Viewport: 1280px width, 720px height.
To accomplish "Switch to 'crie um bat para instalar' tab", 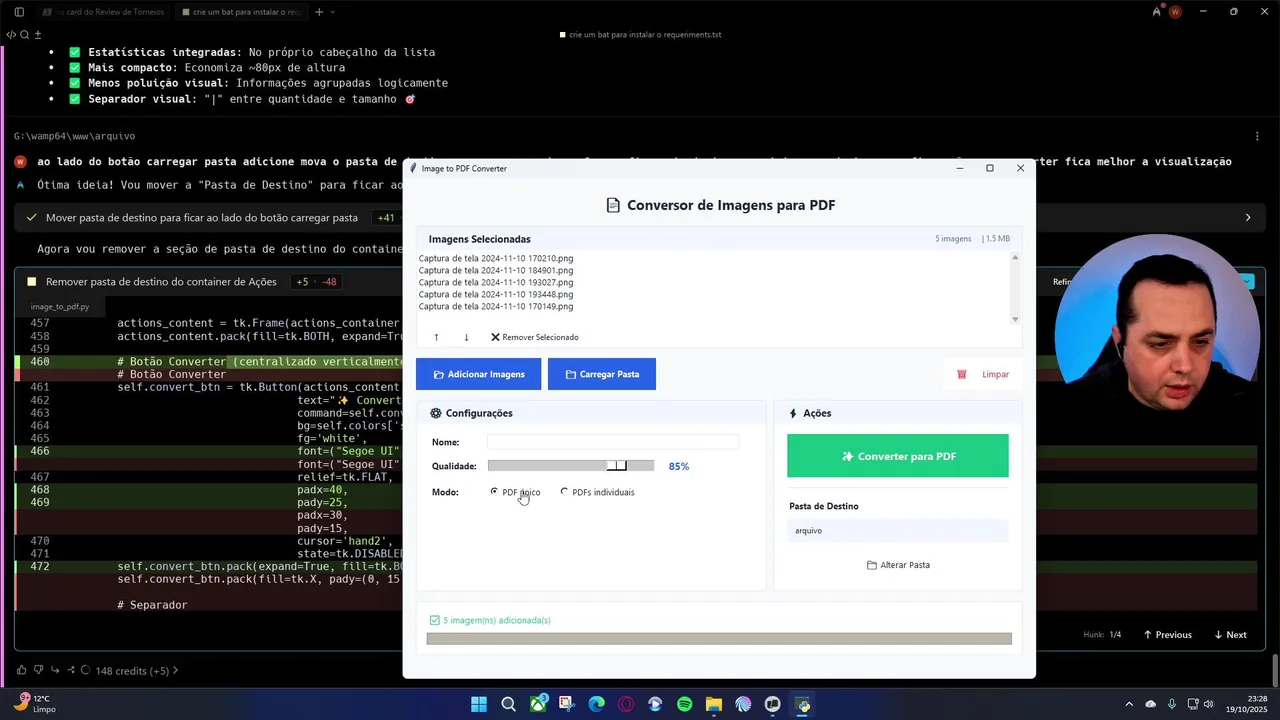I will click(241, 12).
